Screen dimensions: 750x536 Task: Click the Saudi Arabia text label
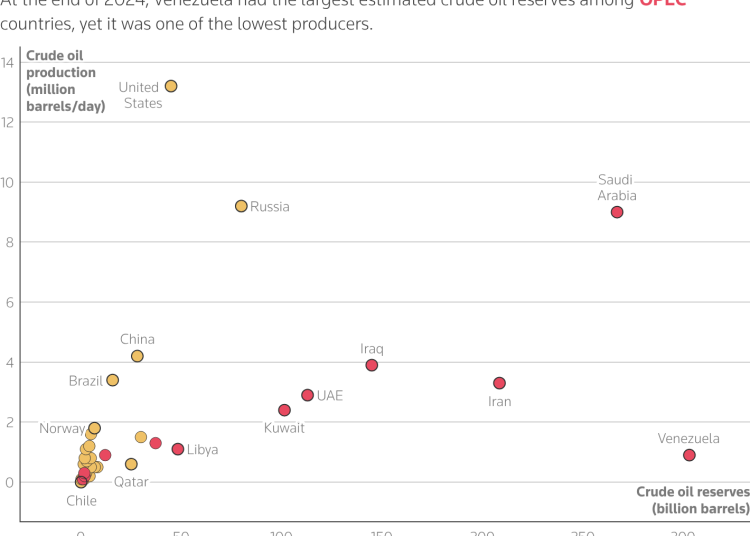pos(617,188)
